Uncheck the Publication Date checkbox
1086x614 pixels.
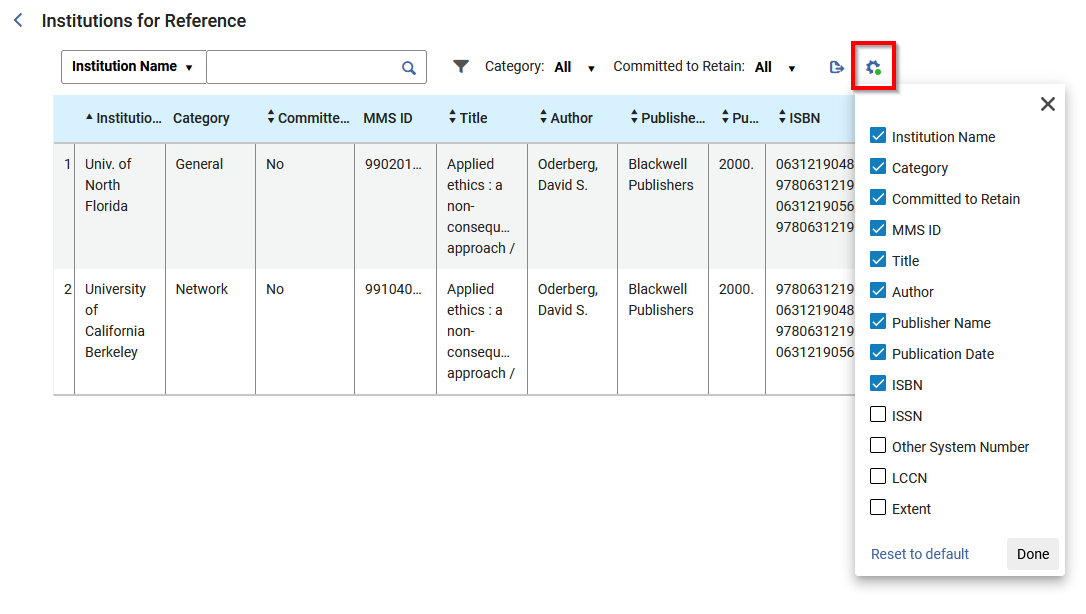(x=878, y=353)
